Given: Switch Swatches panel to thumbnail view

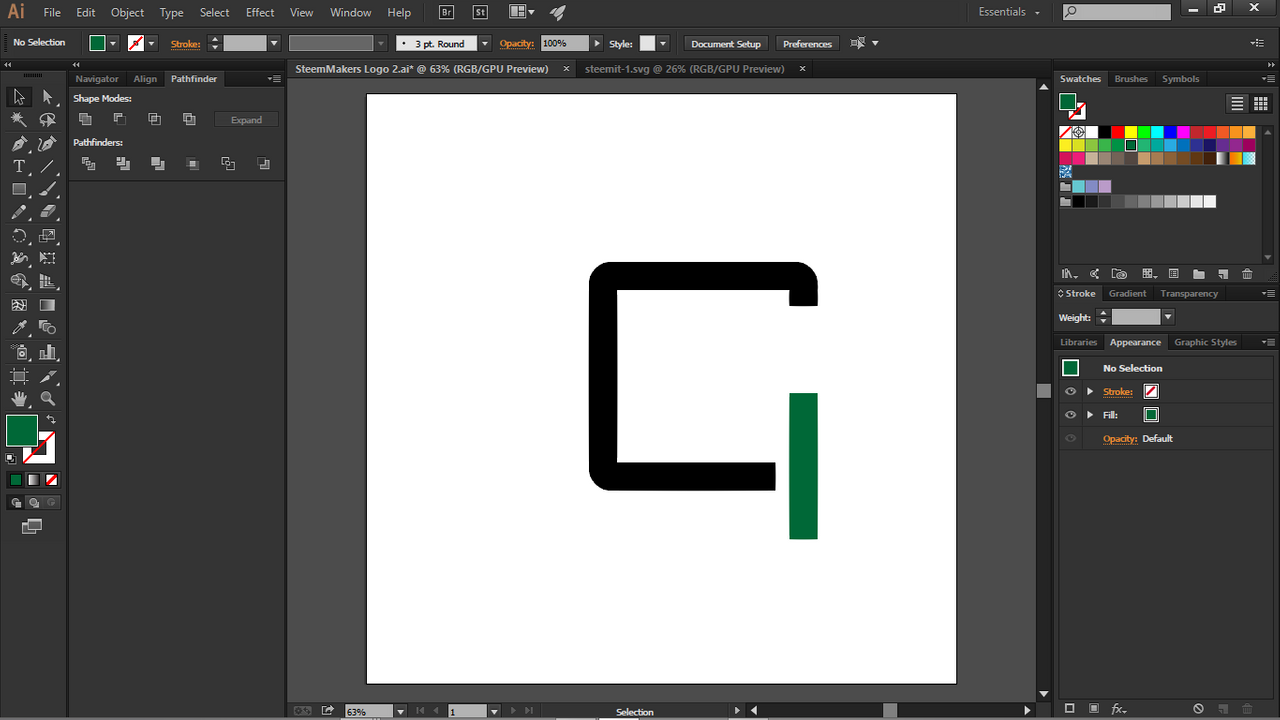Looking at the screenshot, I should [1260, 103].
